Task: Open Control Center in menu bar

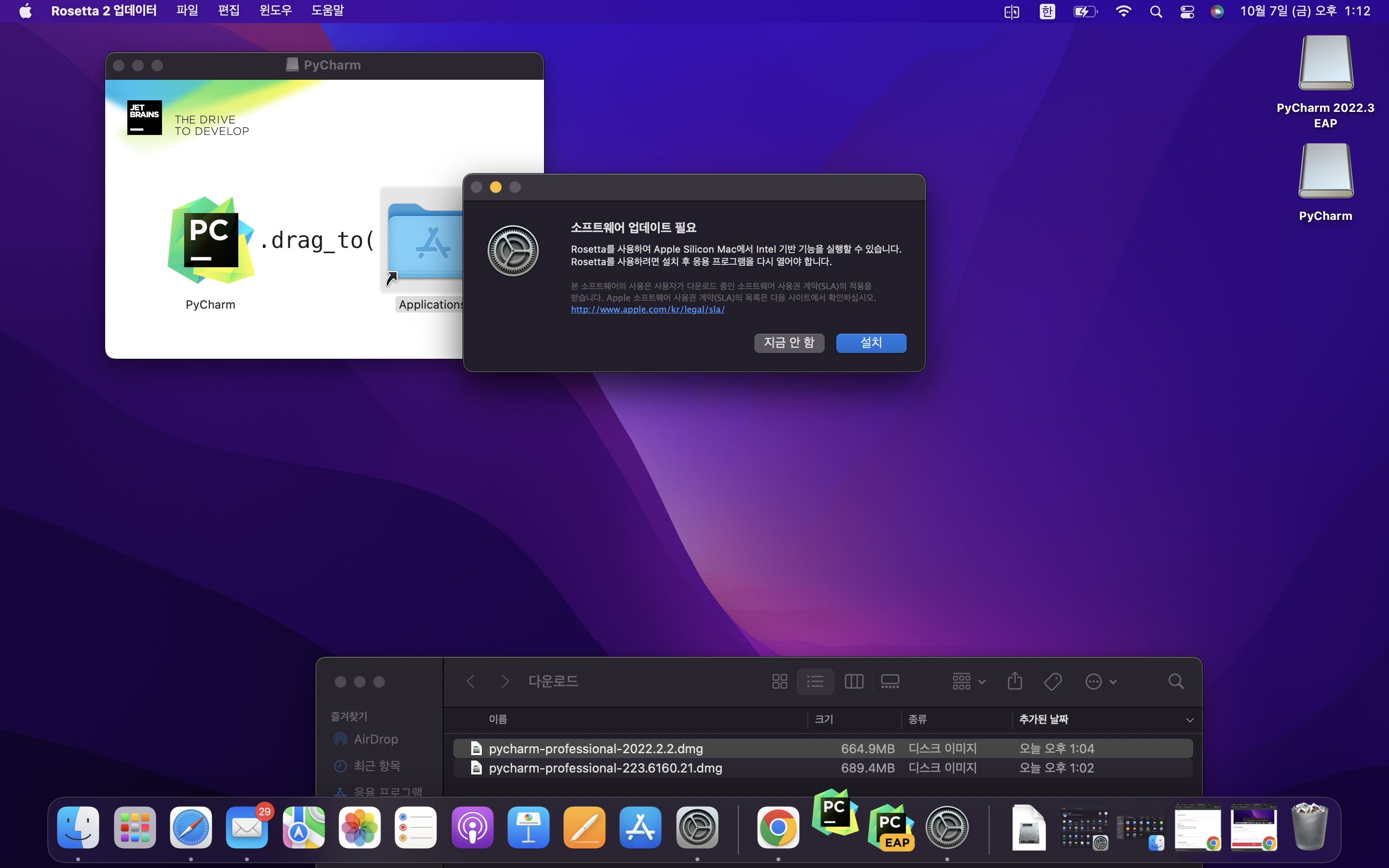Action: click(x=1187, y=12)
